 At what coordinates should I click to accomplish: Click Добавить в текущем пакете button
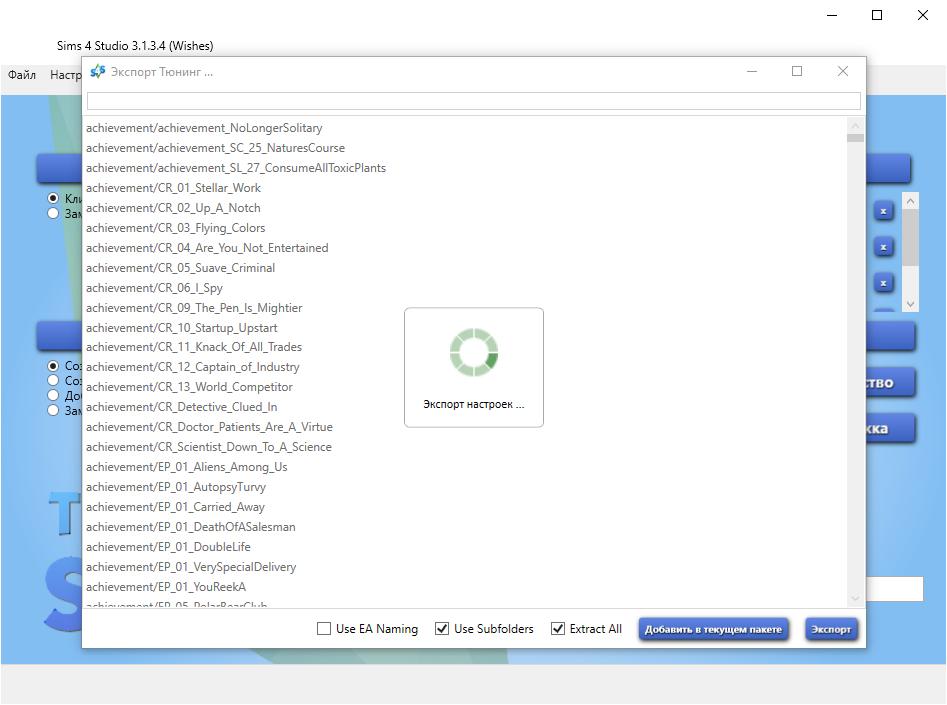[713, 629]
